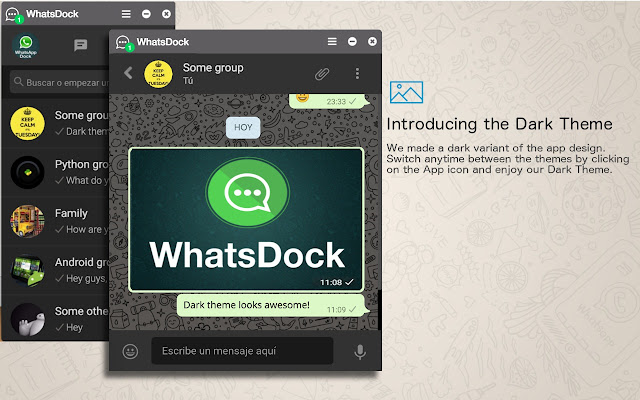The width and height of the screenshot is (640, 400).
Task: Click the picture icon above Dark Theme heading
Action: coord(406,92)
